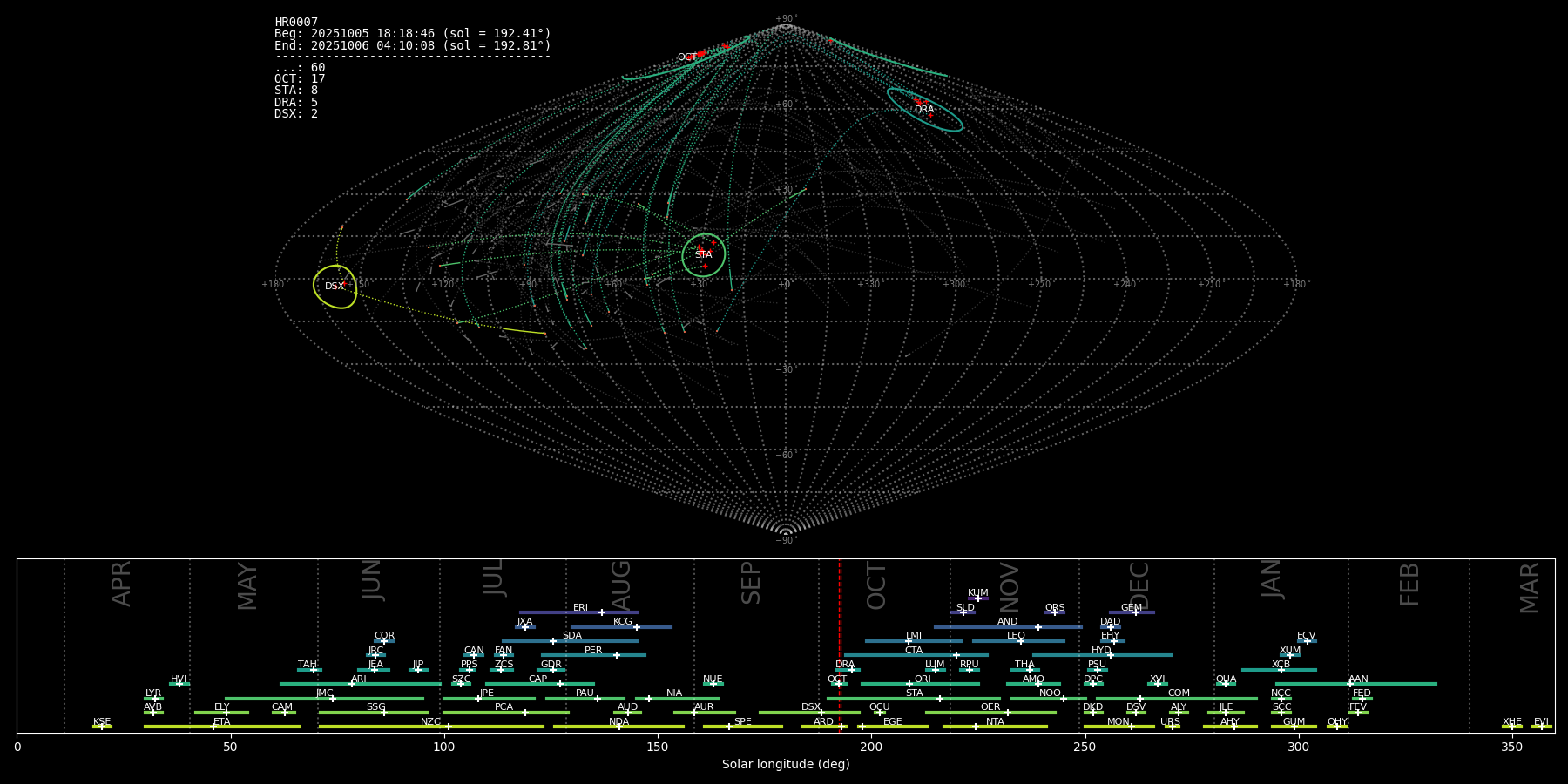Screen dimensions: 1568x784
Task: Click the FEB month label in timeline
Action: [1409, 584]
